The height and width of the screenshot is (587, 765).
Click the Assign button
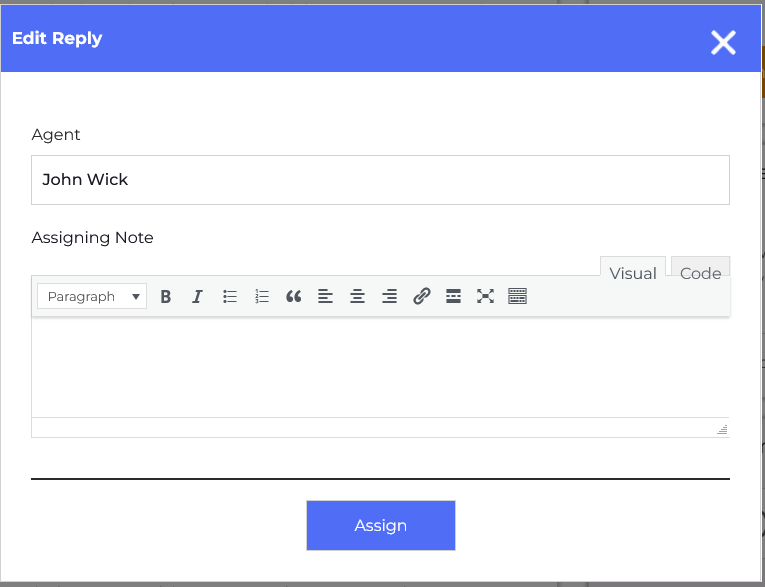[x=380, y=525]
